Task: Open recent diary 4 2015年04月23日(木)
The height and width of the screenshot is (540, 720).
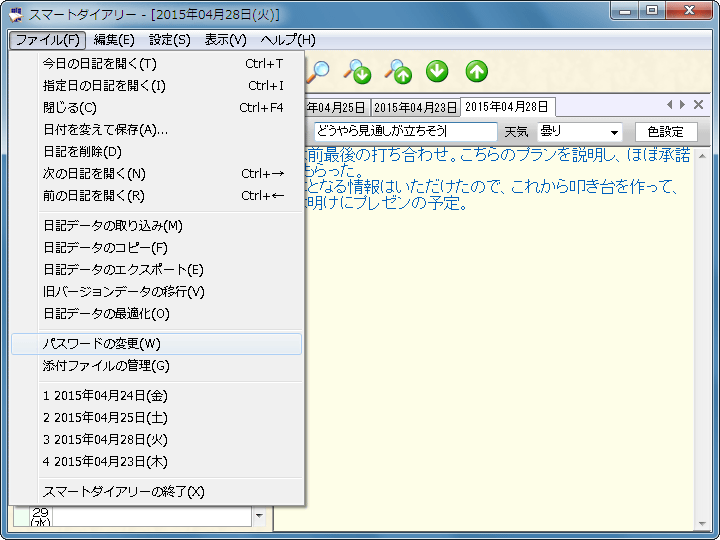Action: (x=157, y=462)
